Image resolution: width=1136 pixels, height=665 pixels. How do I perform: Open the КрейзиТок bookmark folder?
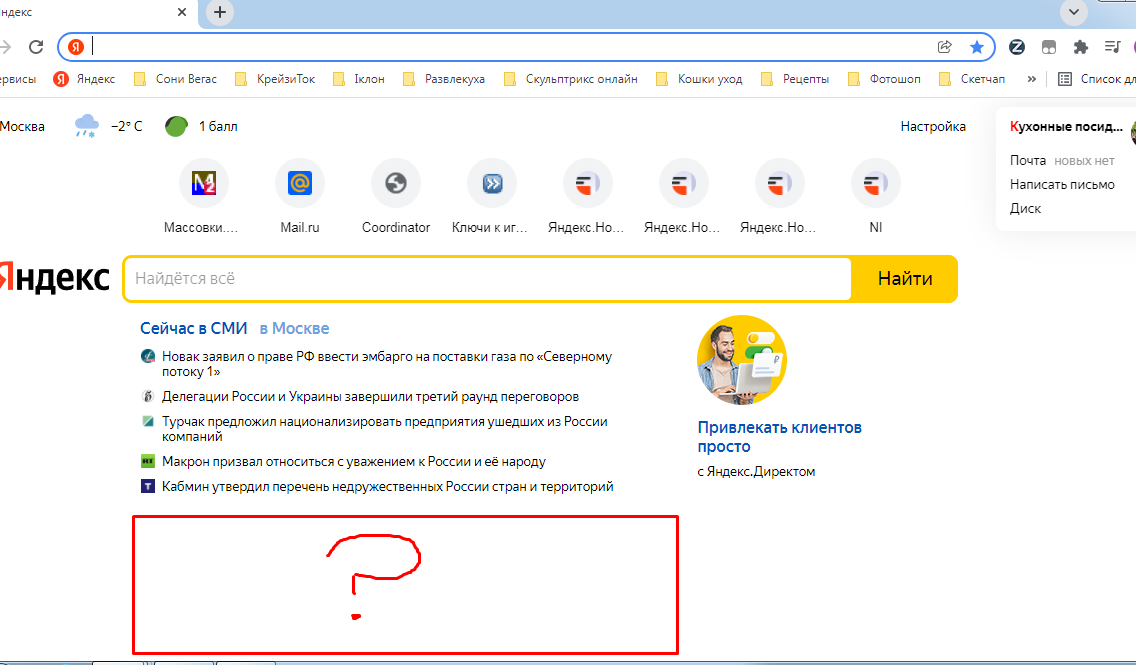point(275,79)
